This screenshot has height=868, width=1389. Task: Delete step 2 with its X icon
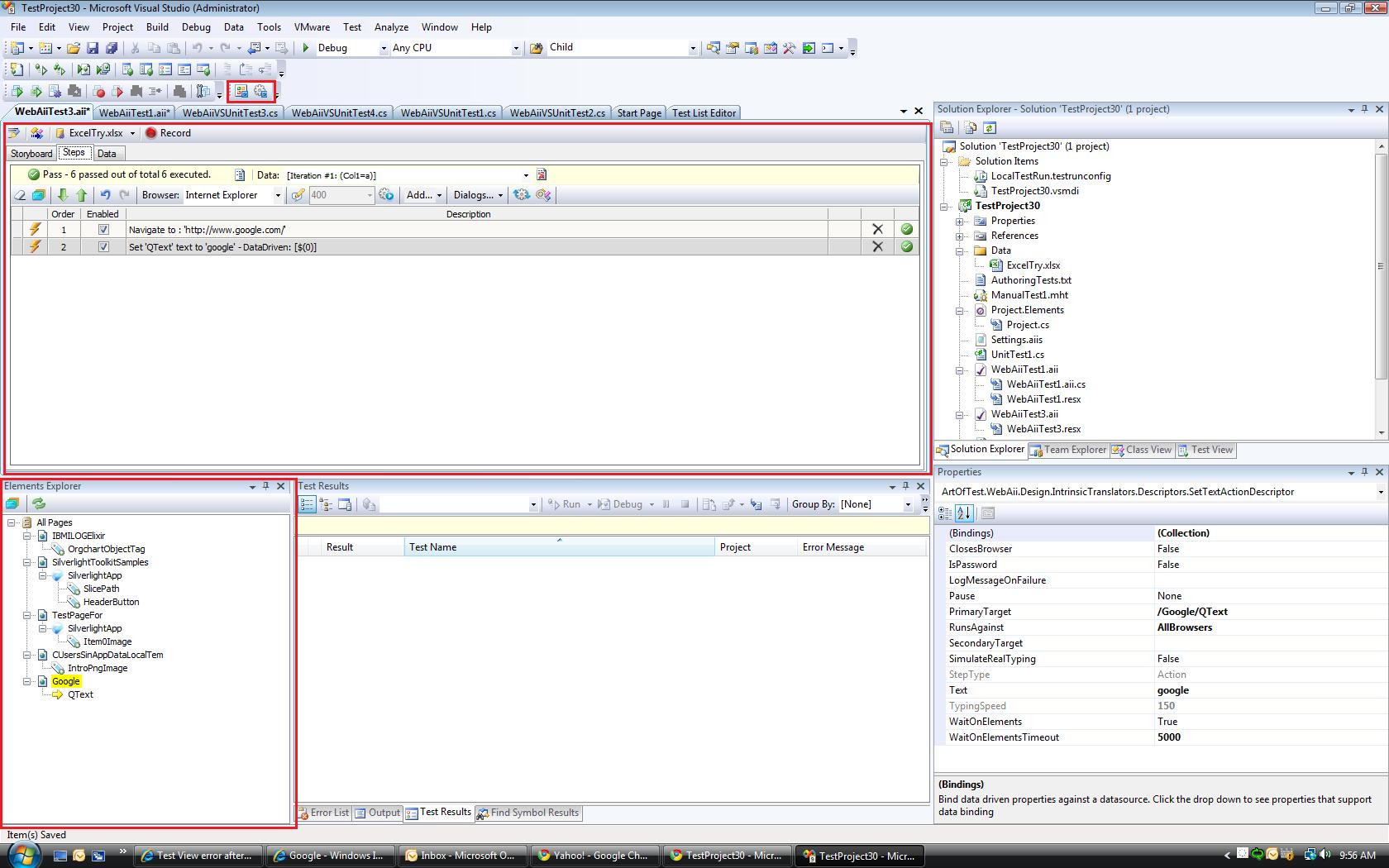coord(877,247)
